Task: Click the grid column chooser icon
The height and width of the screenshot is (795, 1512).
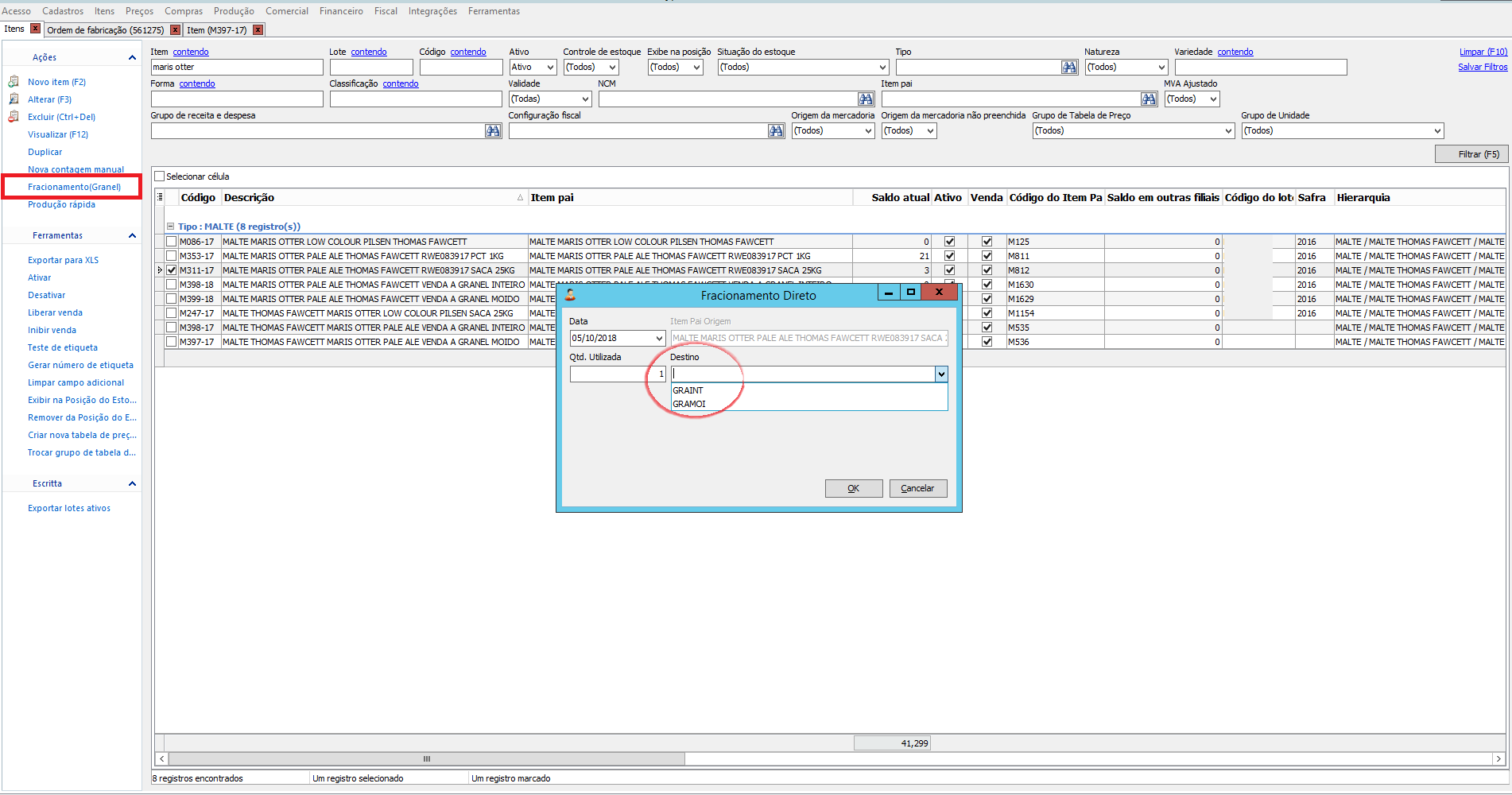Action: pos(160,197)
